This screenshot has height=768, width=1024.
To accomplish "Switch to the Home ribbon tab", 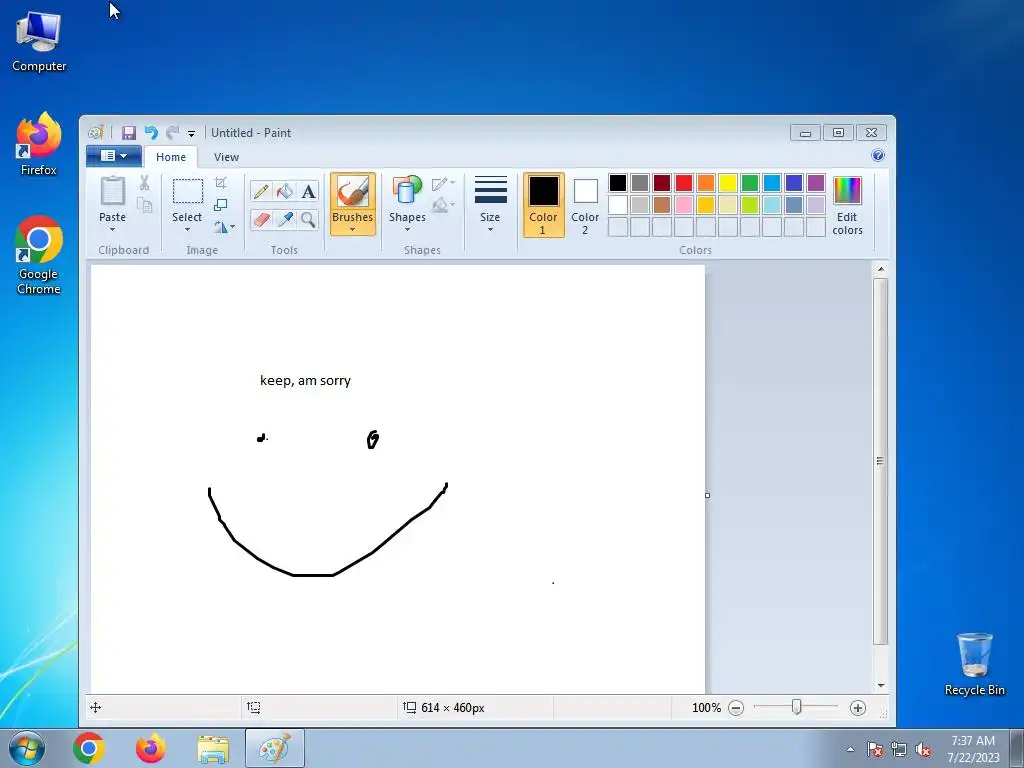I will point(171,157).
